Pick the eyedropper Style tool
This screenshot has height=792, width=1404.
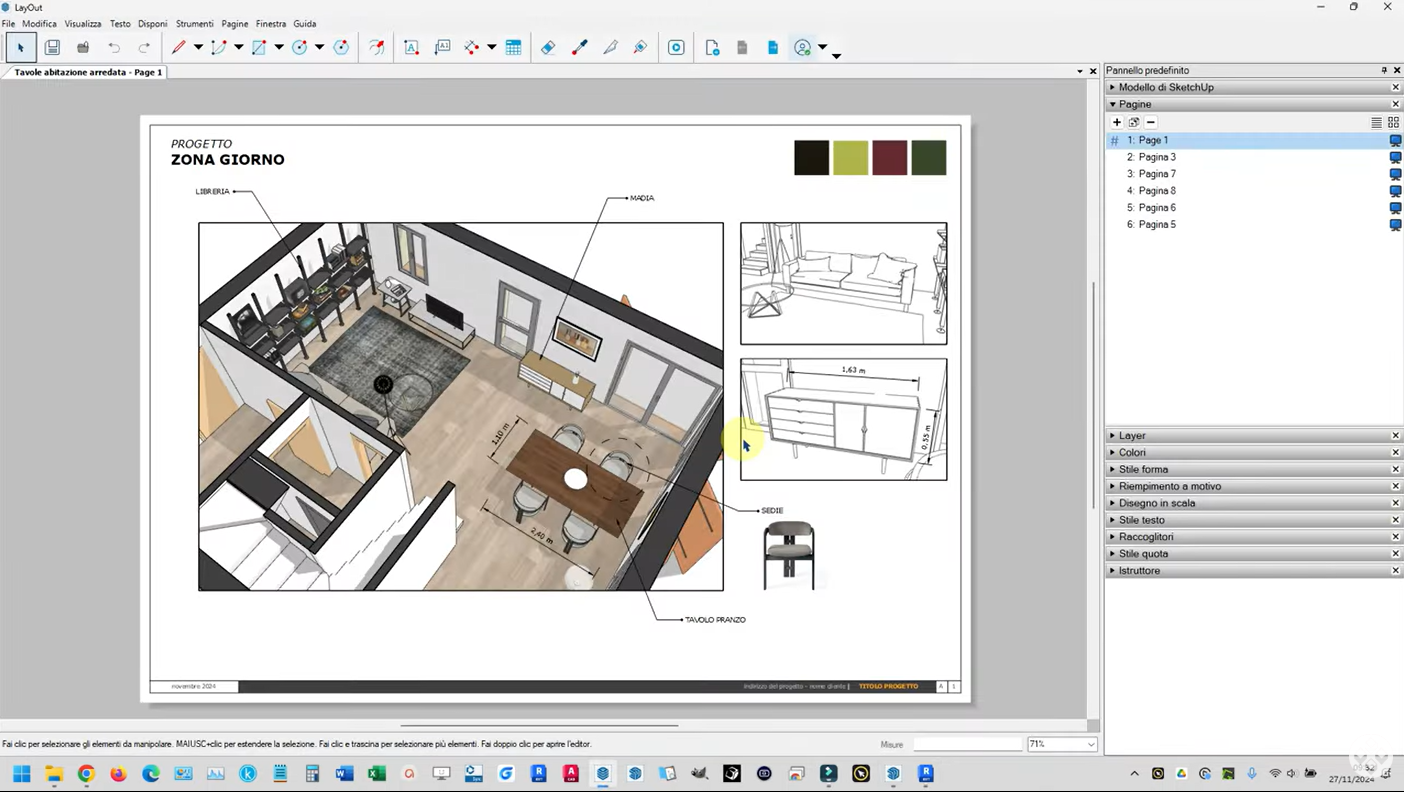579,47
